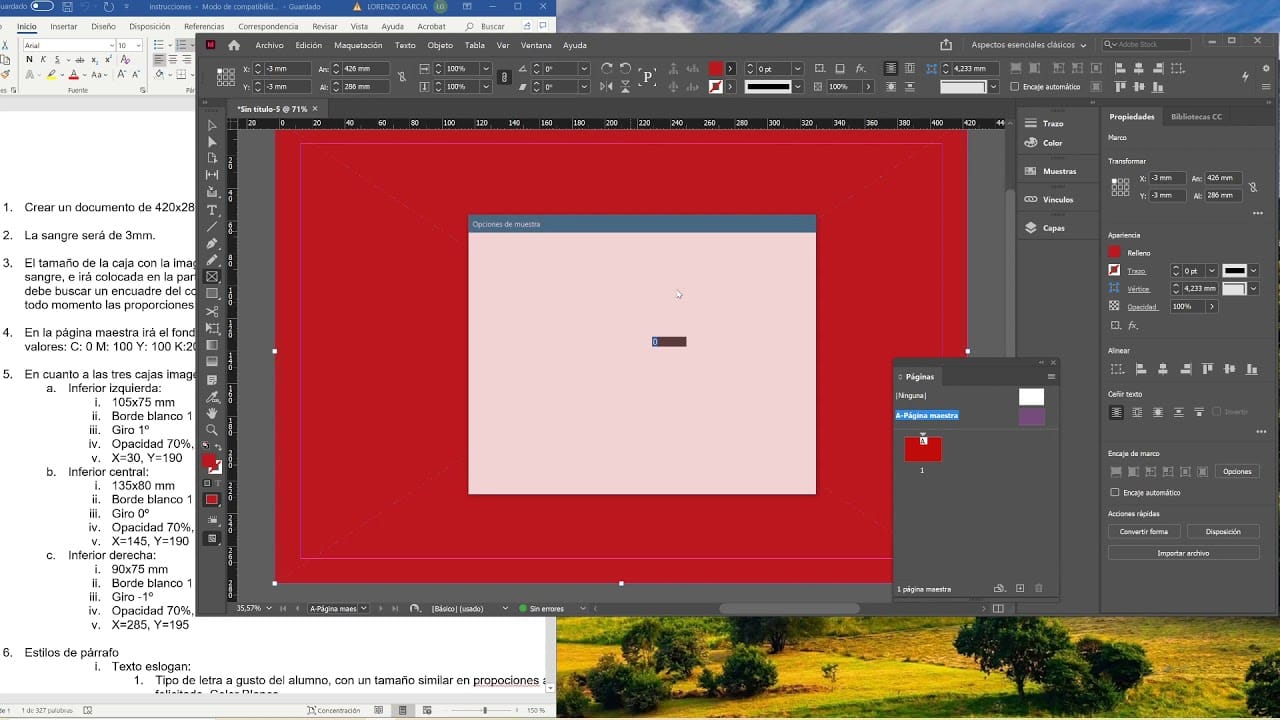Image resolution: width=1280 pixels, height=720 pixels.
Task: Open the Capas layers panel
Action: (x=1045, y=228)
